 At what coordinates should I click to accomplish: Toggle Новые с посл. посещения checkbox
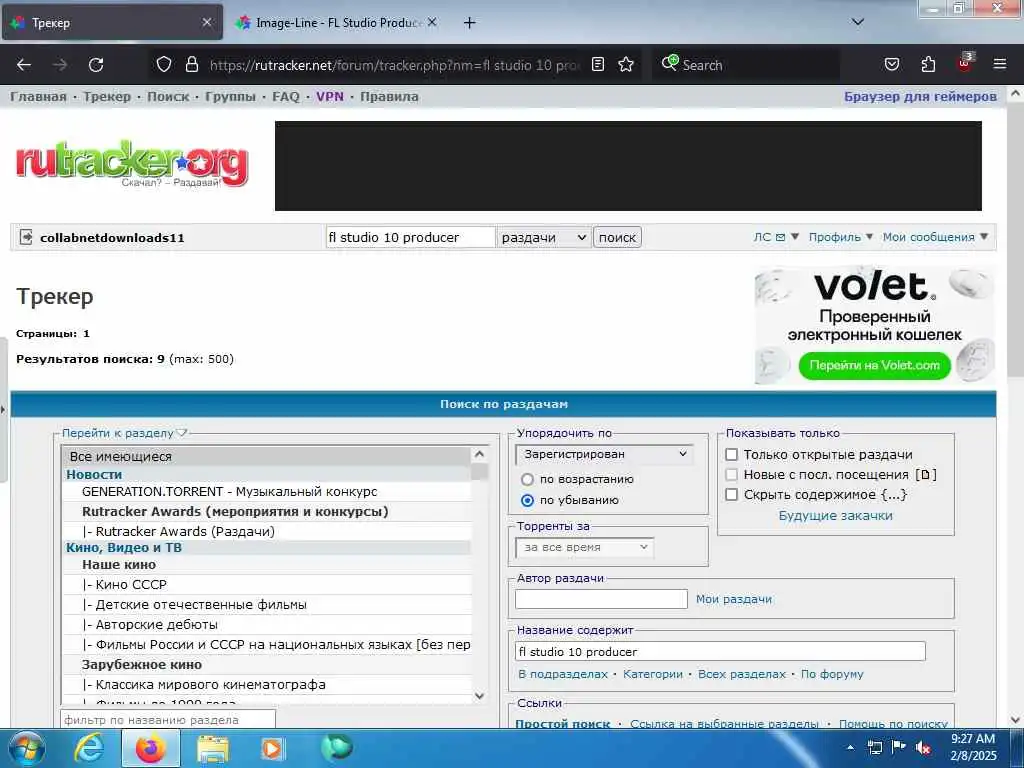[731, 475]
